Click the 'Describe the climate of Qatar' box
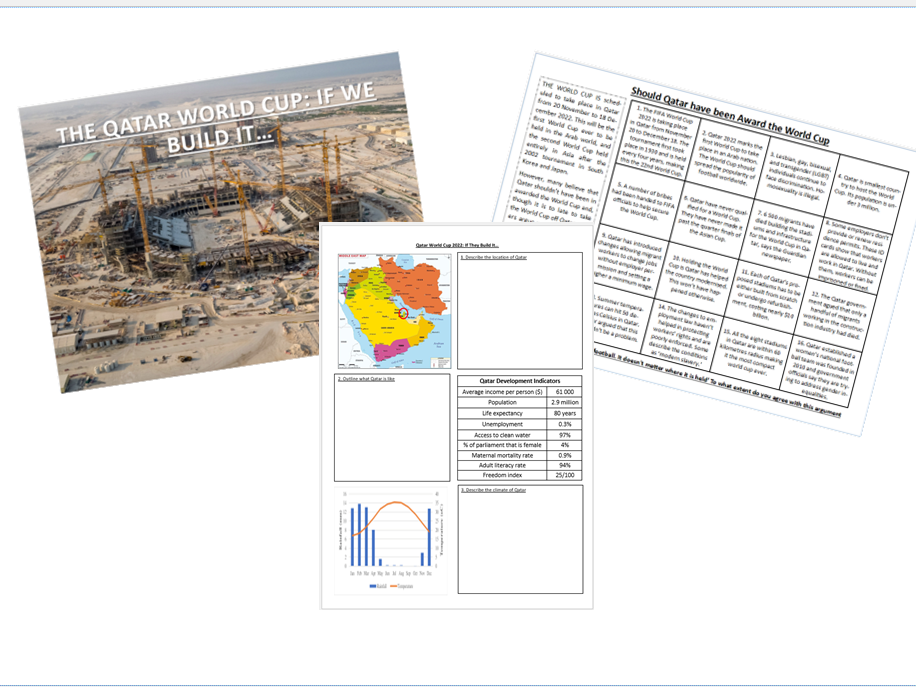The width and height of the screenshot is (916, 687). coord(519,540)
